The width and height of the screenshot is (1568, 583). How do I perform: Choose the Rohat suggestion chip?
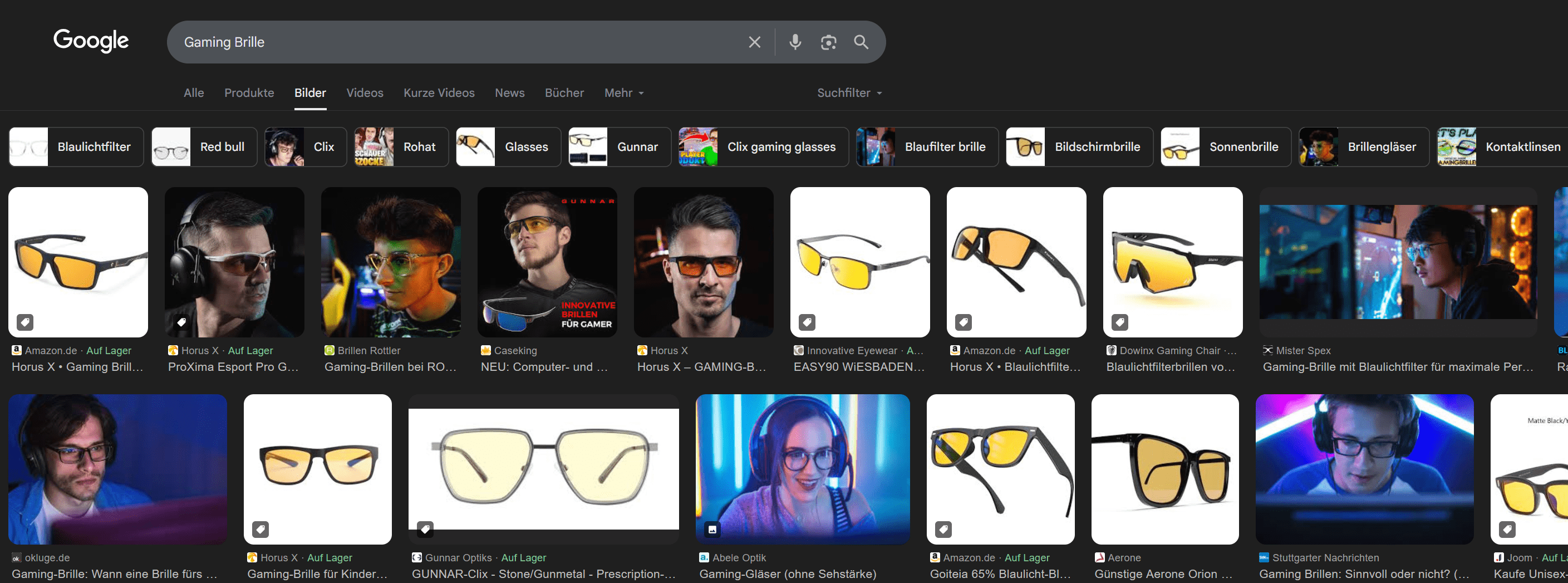point(401,147)
